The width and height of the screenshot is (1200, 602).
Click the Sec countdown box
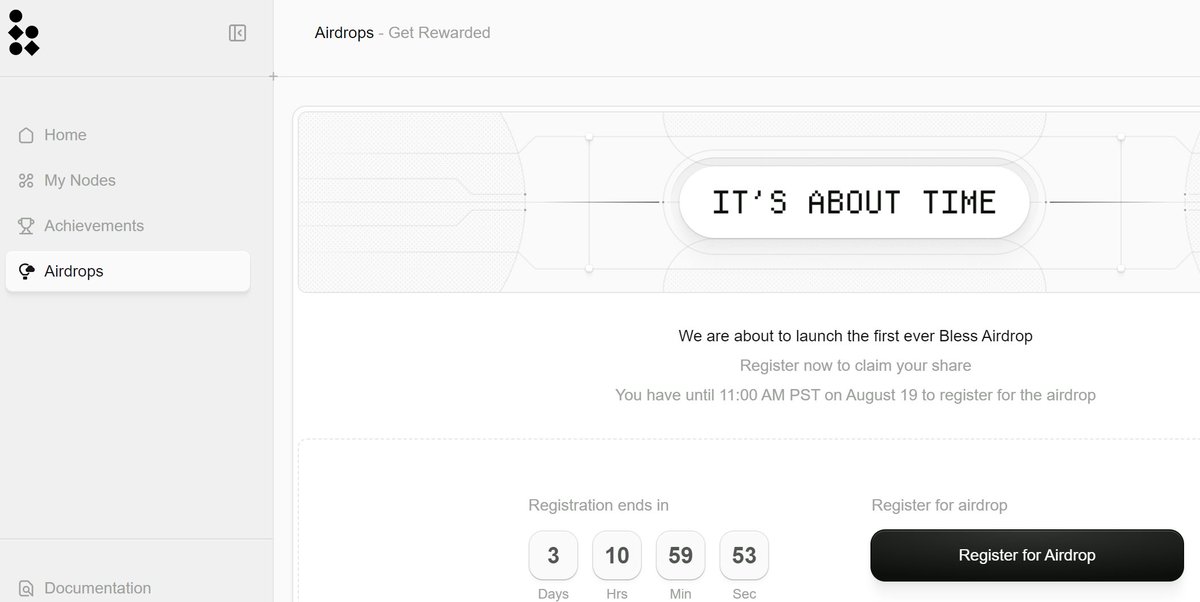[744, 555]
